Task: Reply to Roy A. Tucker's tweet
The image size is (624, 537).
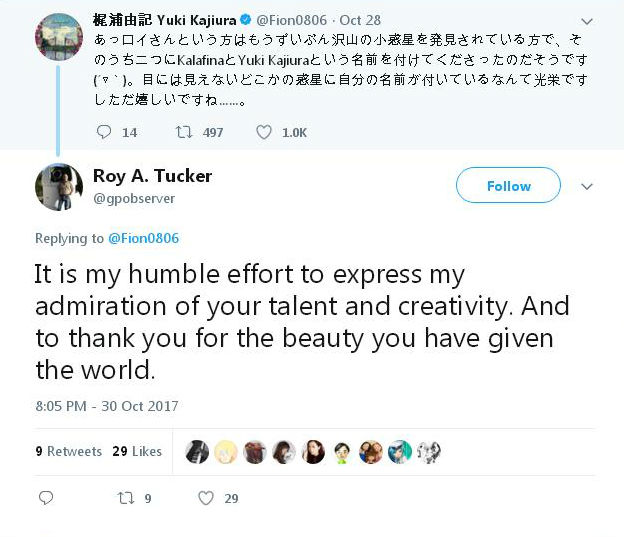Action: point(46,498)
